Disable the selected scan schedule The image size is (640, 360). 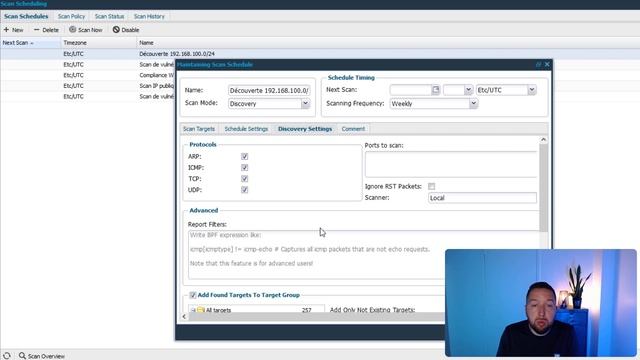[x=126, y=30]
